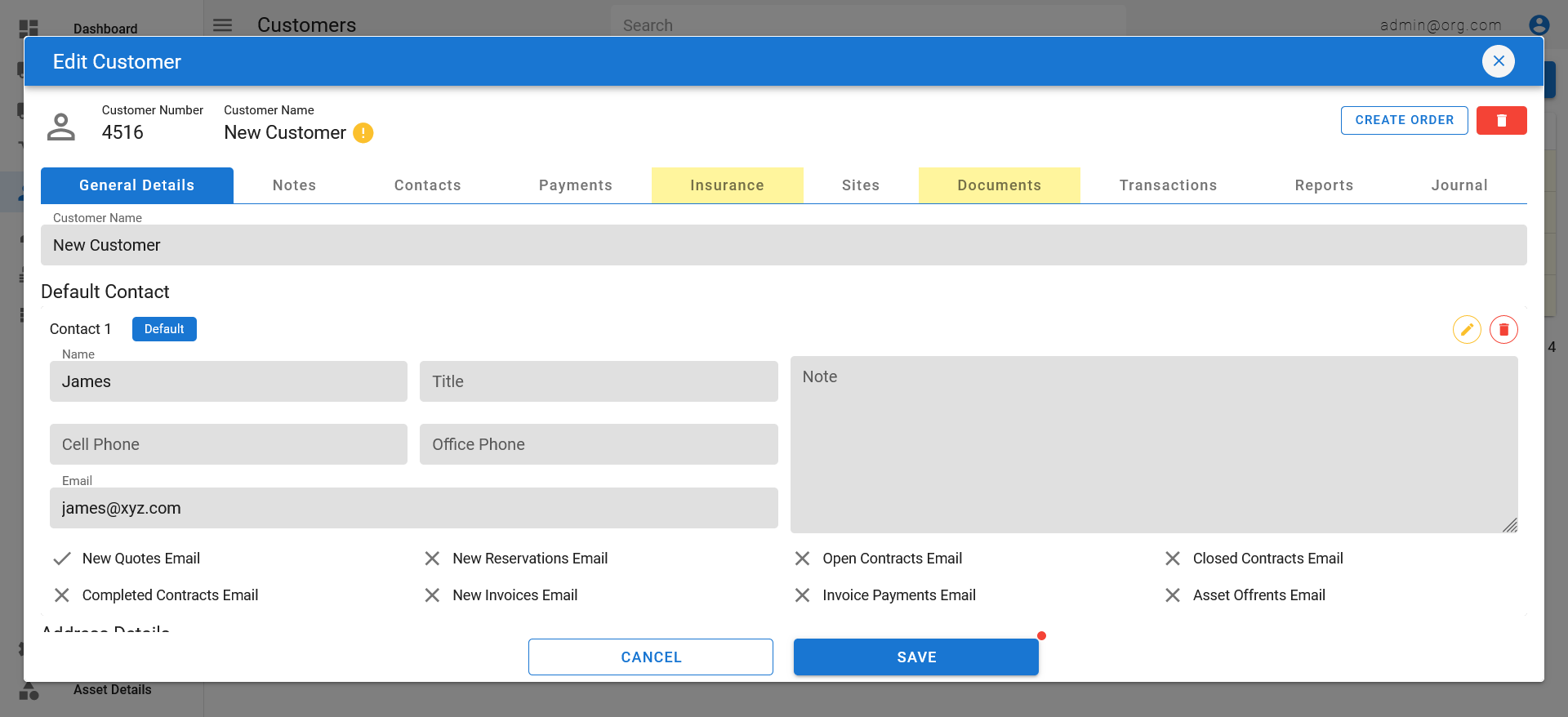The height and width of the screenshot is (717, 1568).
Task: Click the Dashboard grid icon in sidebar
Action: tap(29, 29)
